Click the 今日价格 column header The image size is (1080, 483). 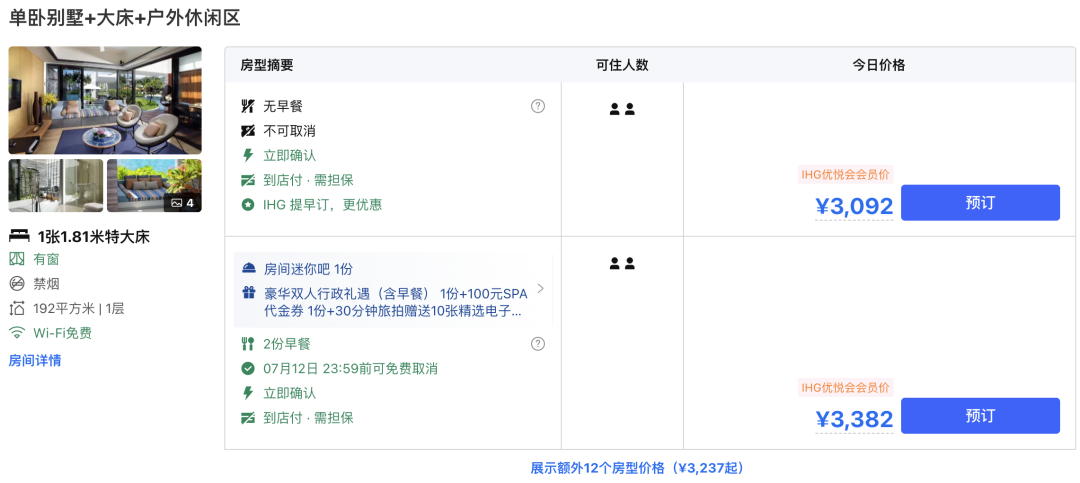[879, 65]
